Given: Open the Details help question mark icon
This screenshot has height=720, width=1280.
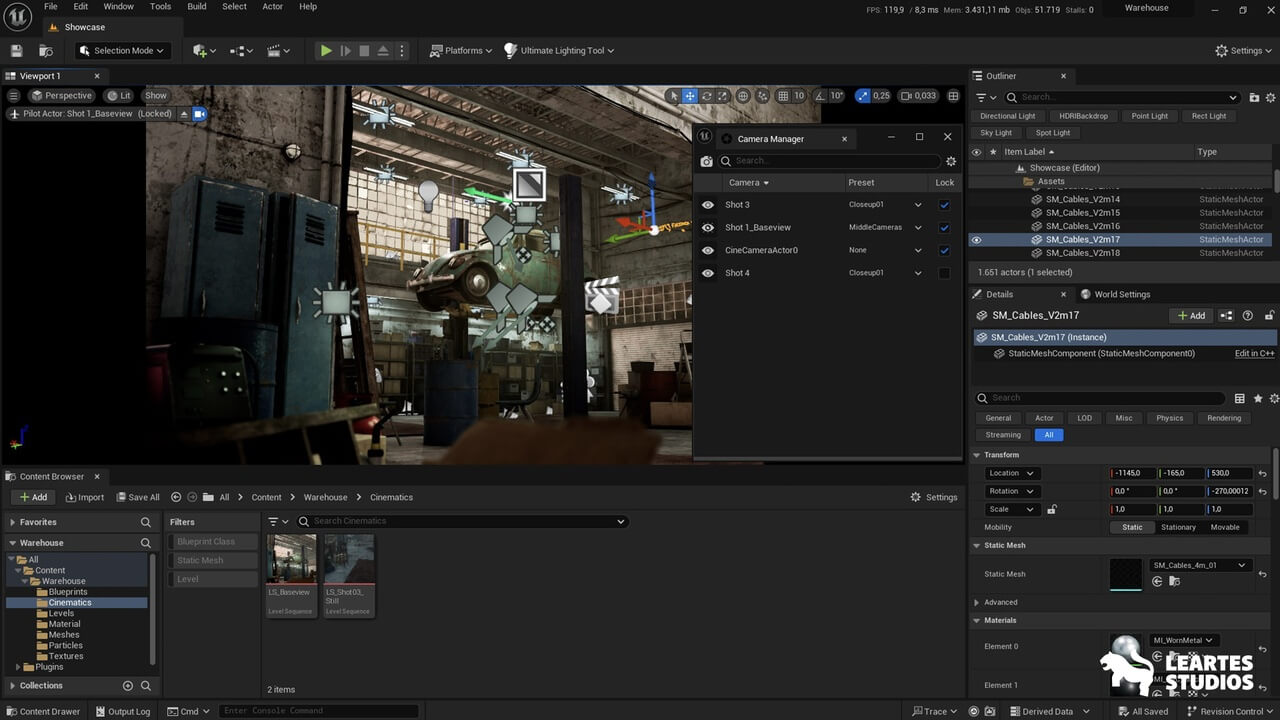Looking at the screenshot, I should [1247, 316].
